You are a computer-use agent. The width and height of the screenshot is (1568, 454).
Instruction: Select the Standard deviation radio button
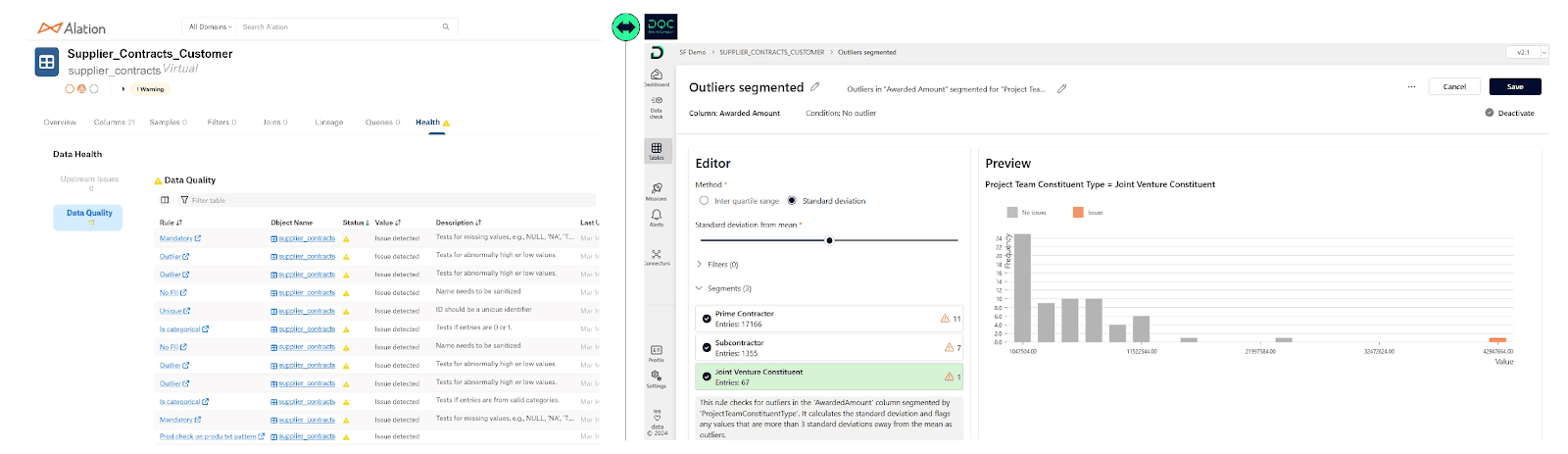[x=792, y=201]
